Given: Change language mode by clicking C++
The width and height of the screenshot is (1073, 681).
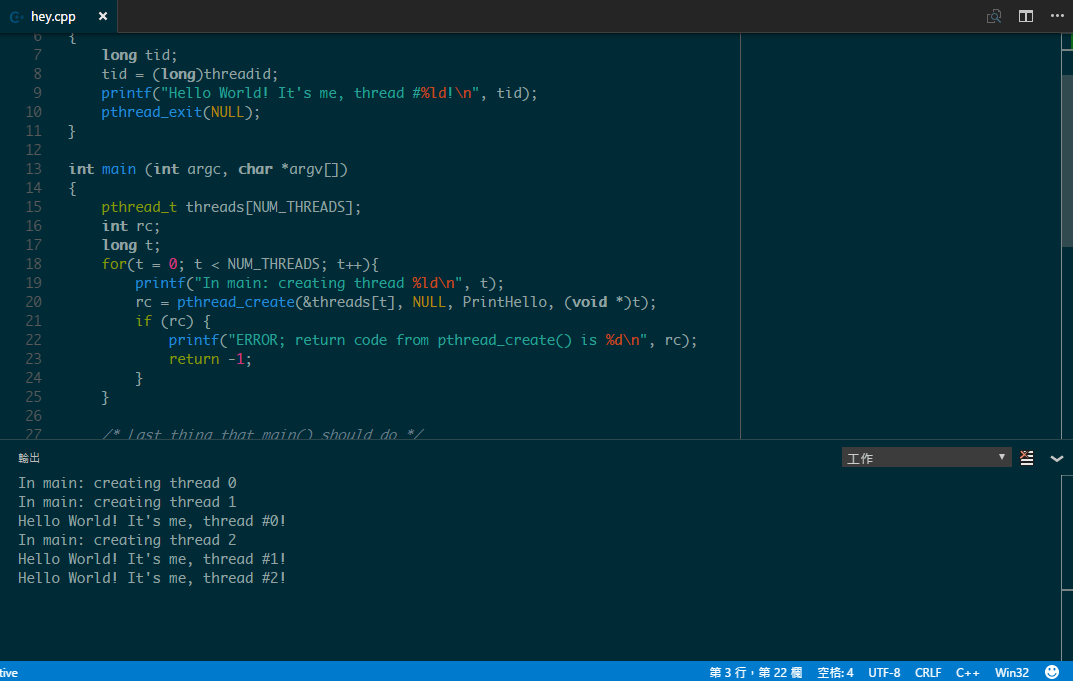Looking at the screenshot, I should [967, 672].
